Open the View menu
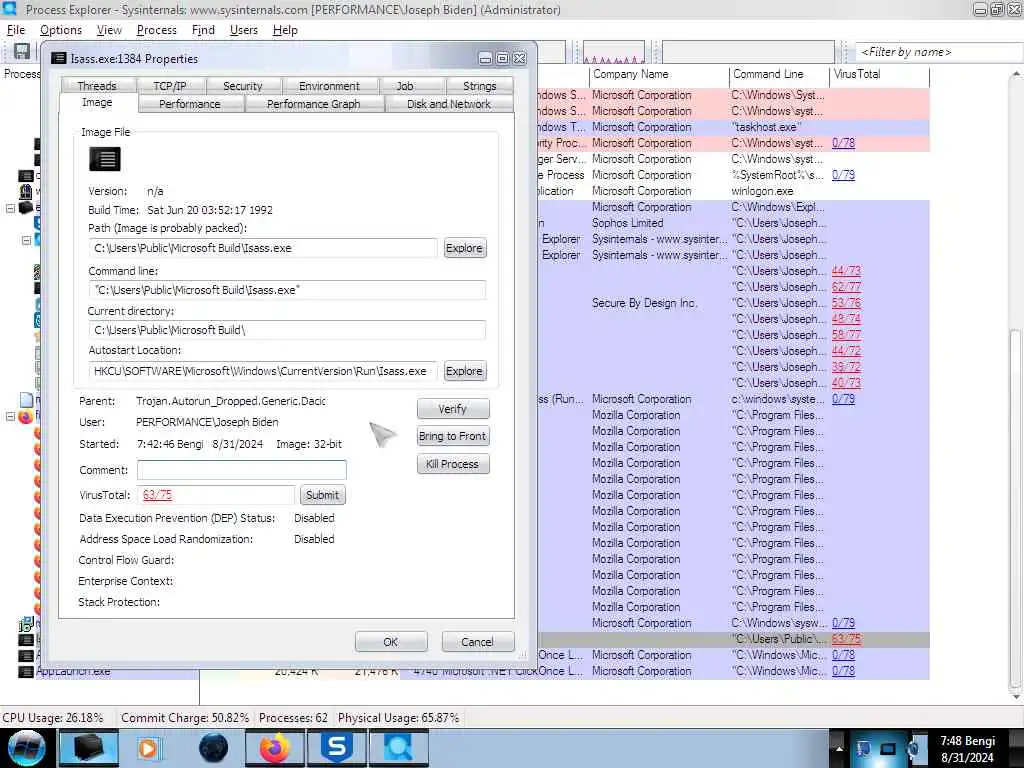 click(x=109, y=30)
